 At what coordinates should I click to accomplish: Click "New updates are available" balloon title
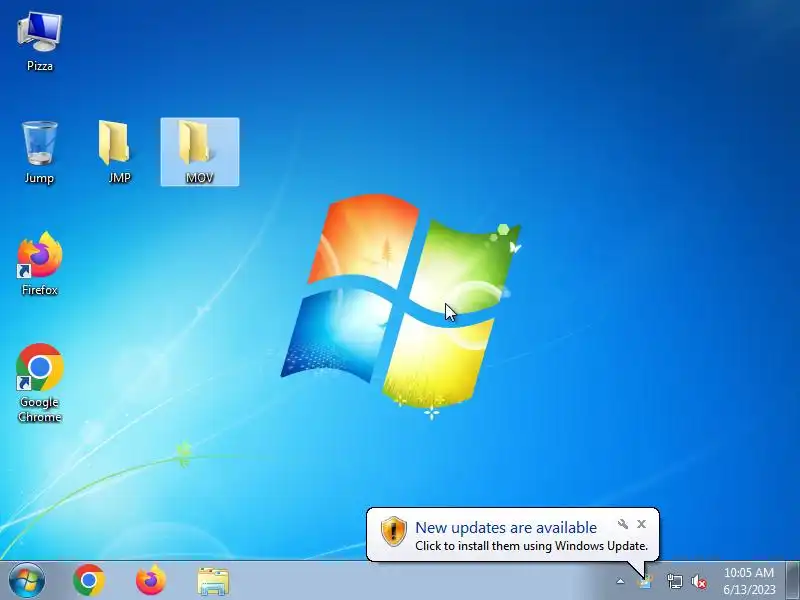tap(506, 528)
